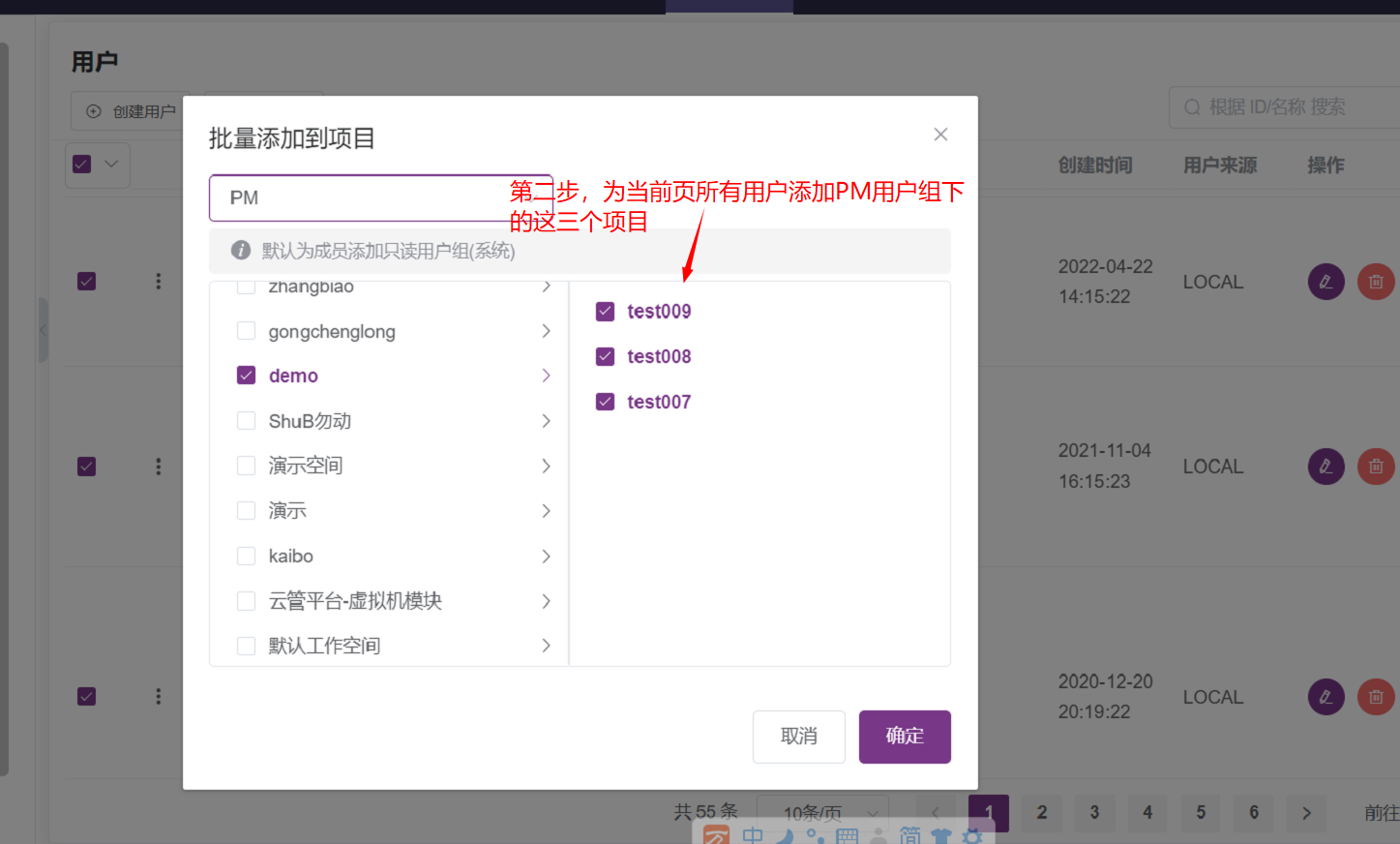This screenshot has width=1400, height=844.
Task: Click 取消 to cancel the dialog
Action: [799, 737]
